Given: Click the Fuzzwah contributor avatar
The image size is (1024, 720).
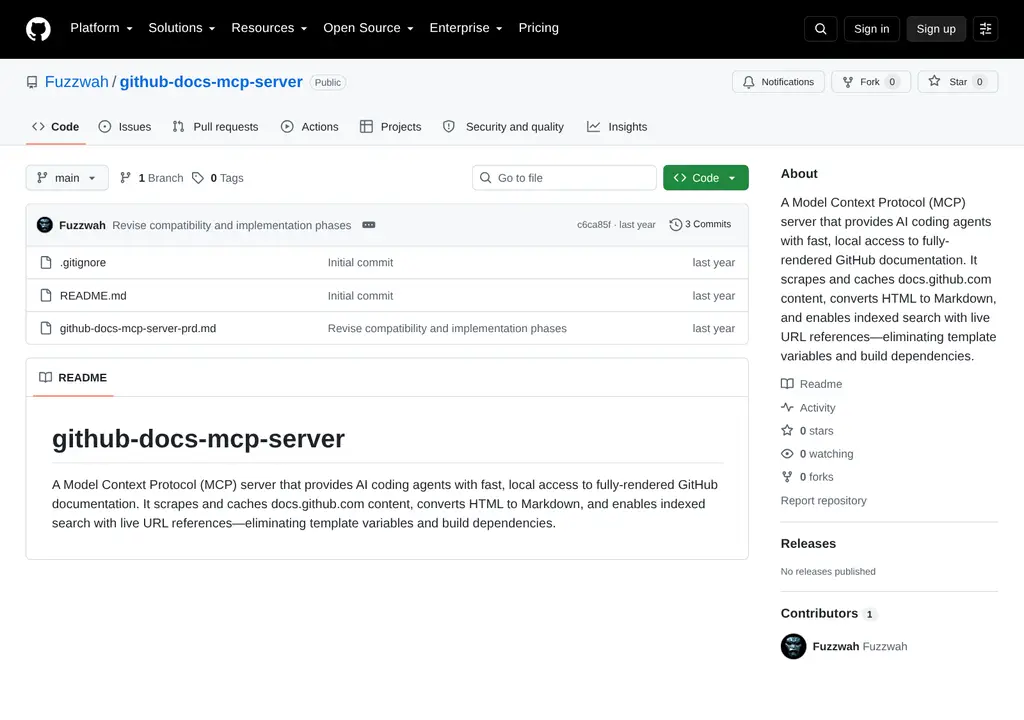Looking at the screenshot, I should 793,646.
